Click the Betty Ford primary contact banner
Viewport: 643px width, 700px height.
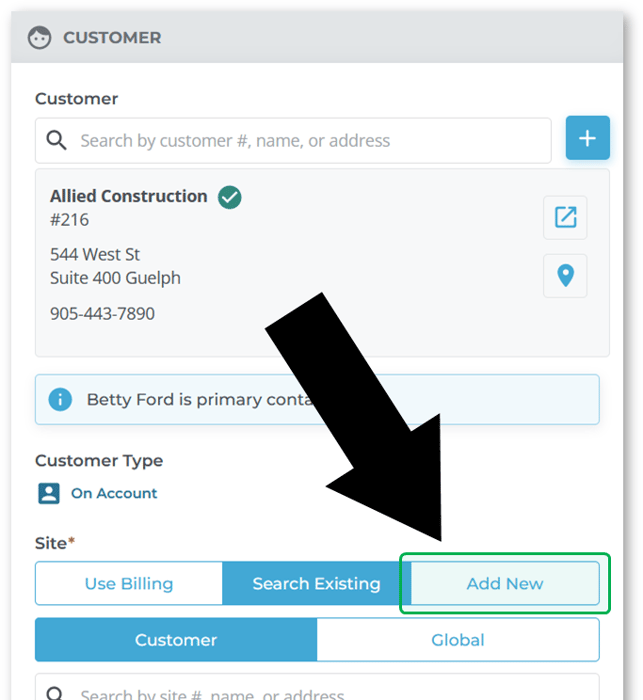coord(200,400)
